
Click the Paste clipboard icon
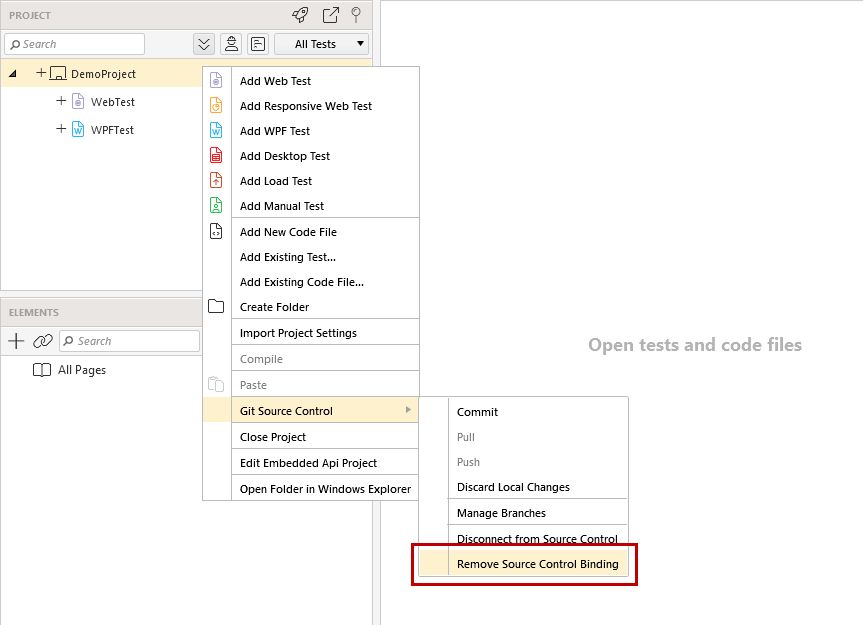pyautogui.click(x=216, y=384)
